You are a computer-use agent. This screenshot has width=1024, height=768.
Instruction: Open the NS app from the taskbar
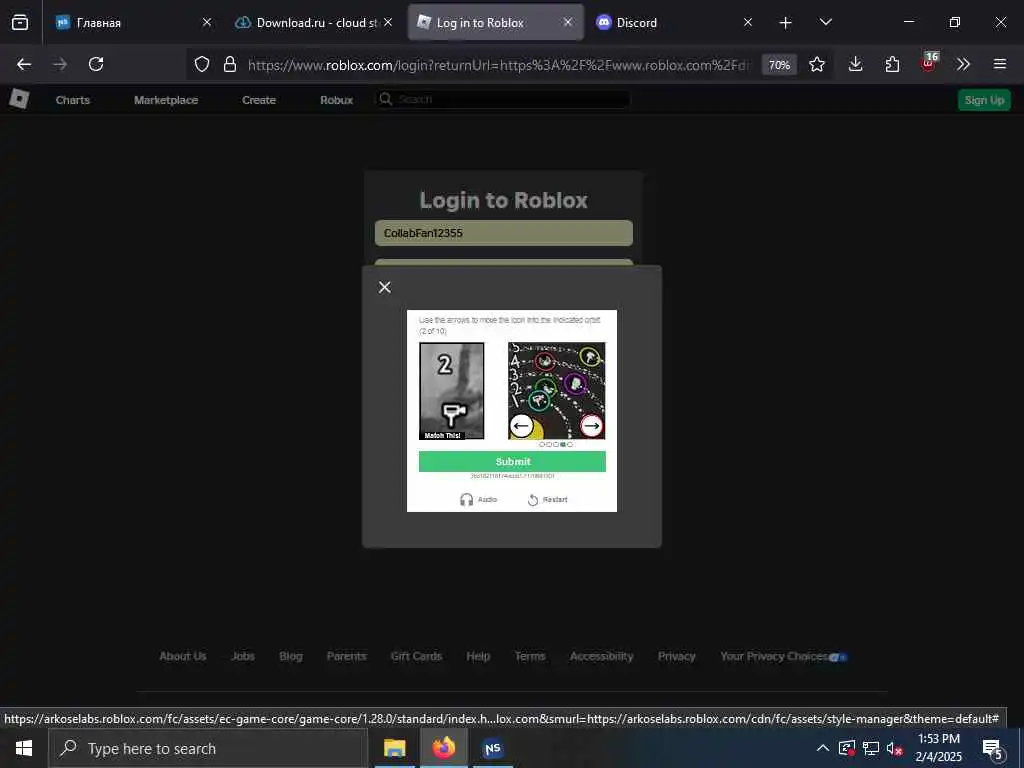(492, 748)
